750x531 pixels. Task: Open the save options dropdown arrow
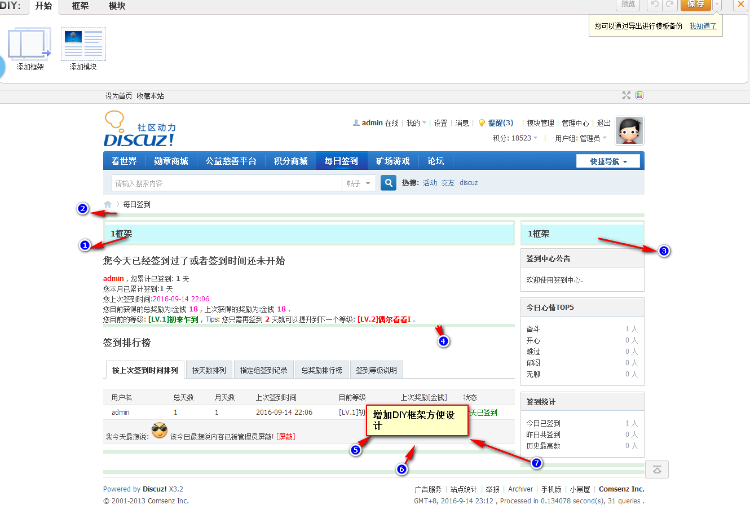tap(717, 4)
